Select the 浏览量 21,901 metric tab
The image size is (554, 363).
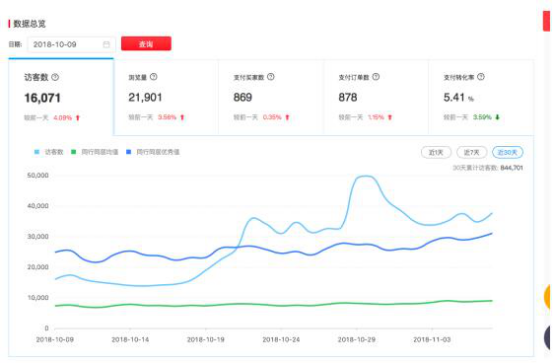point(166,97)
